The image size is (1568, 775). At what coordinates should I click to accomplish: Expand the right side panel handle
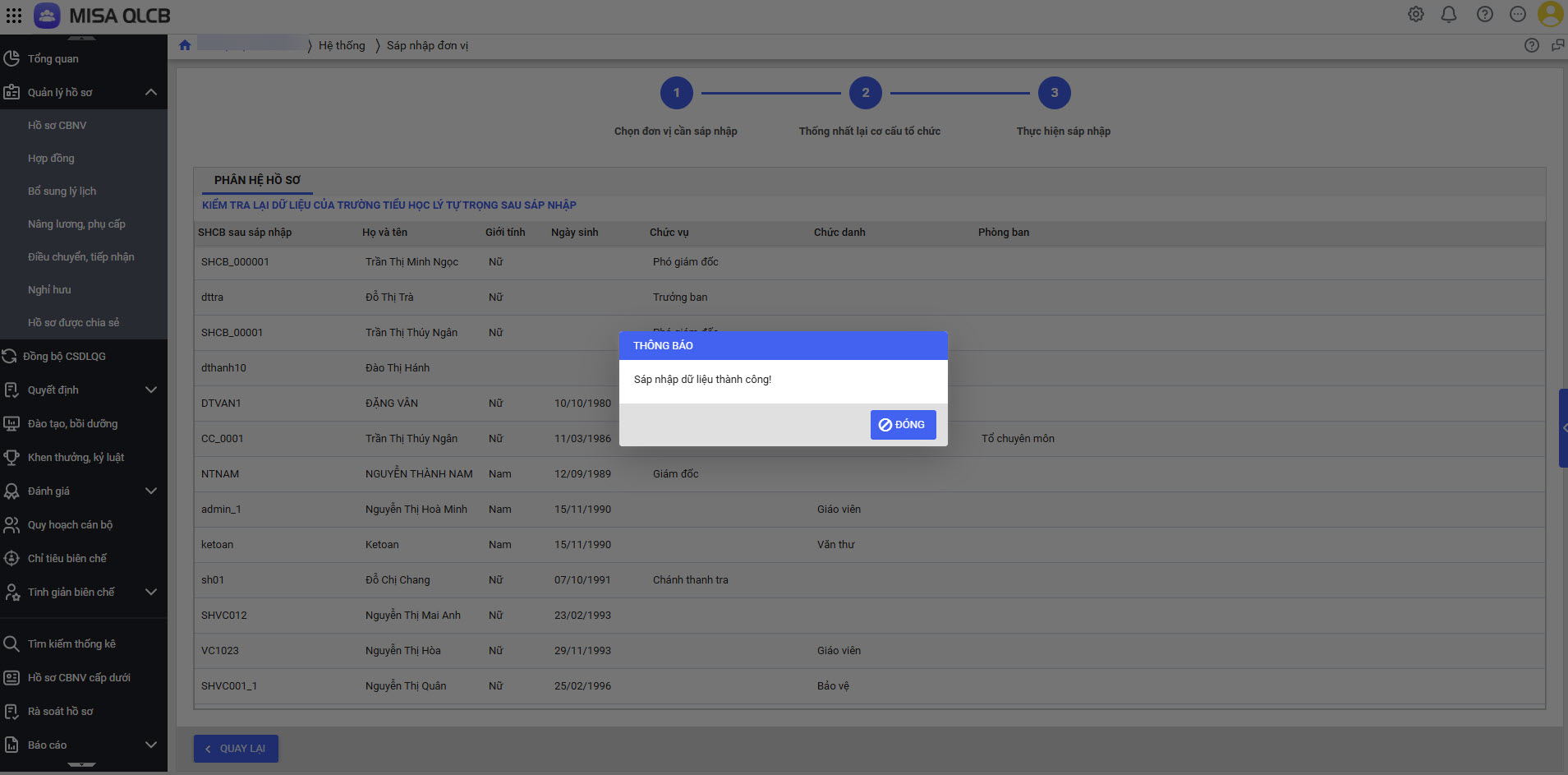coord(1563,428)
